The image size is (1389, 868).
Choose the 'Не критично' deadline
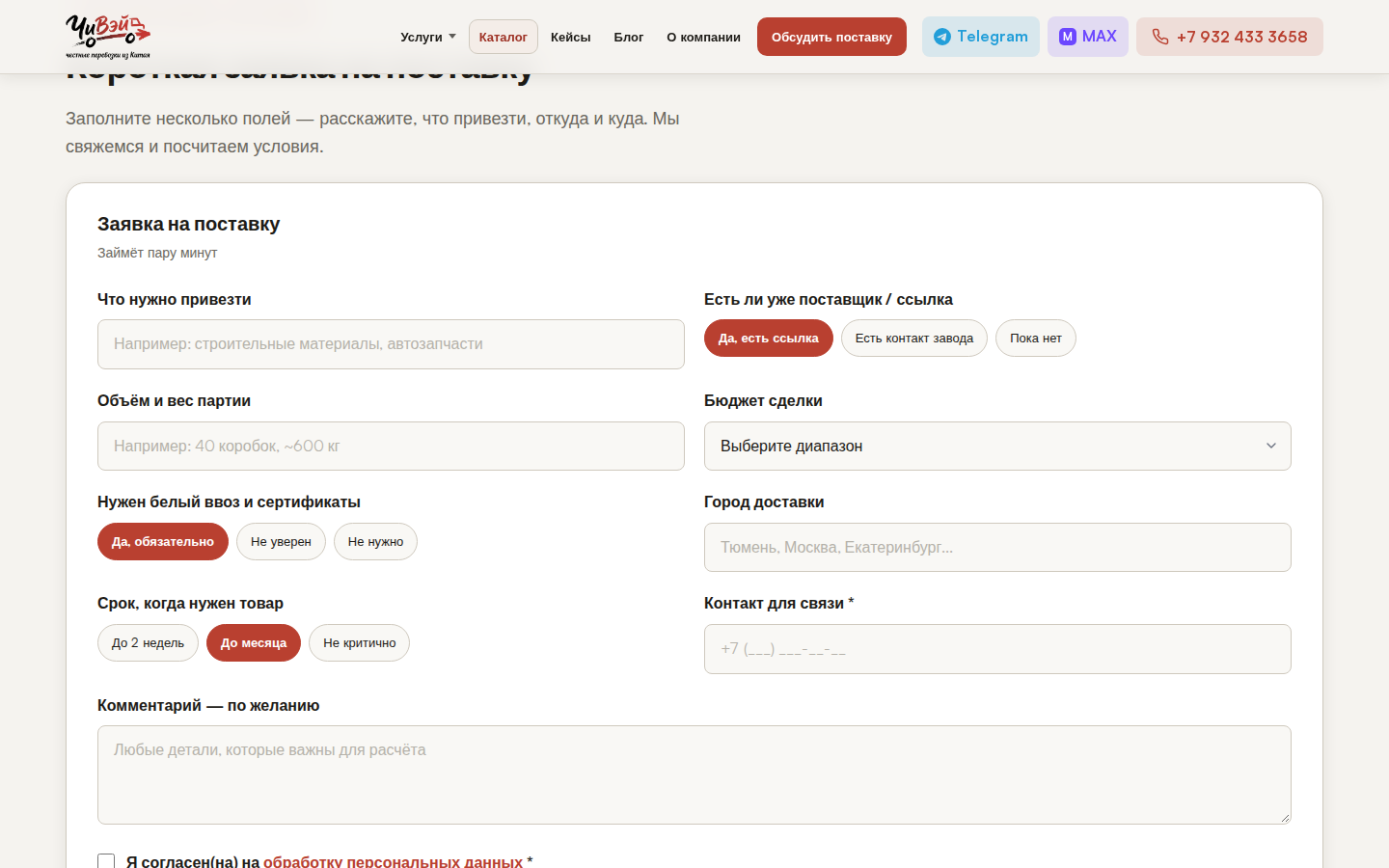tap(360, 643)
